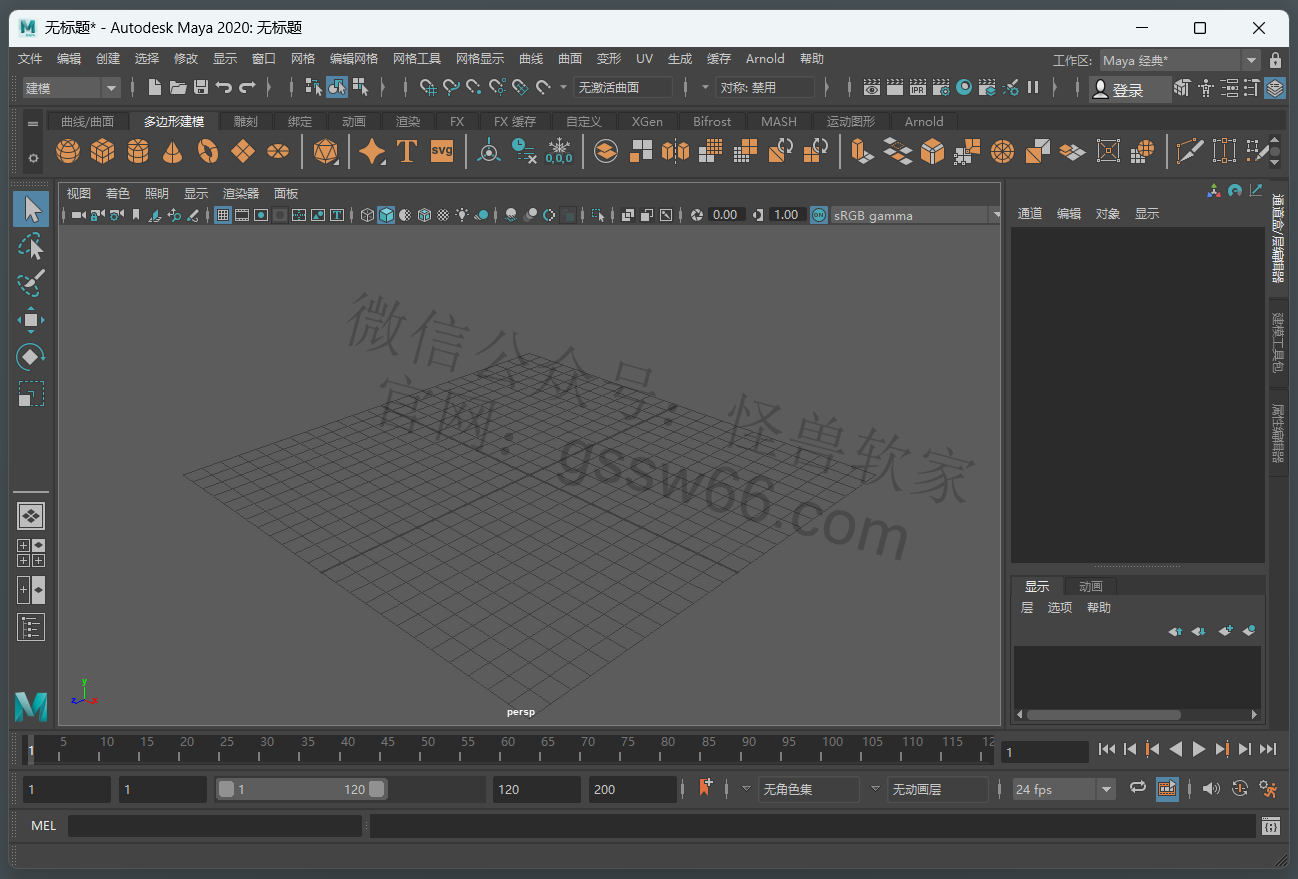
Task: Toggle timeline looping playback mode
Action: pos(1137,788)
